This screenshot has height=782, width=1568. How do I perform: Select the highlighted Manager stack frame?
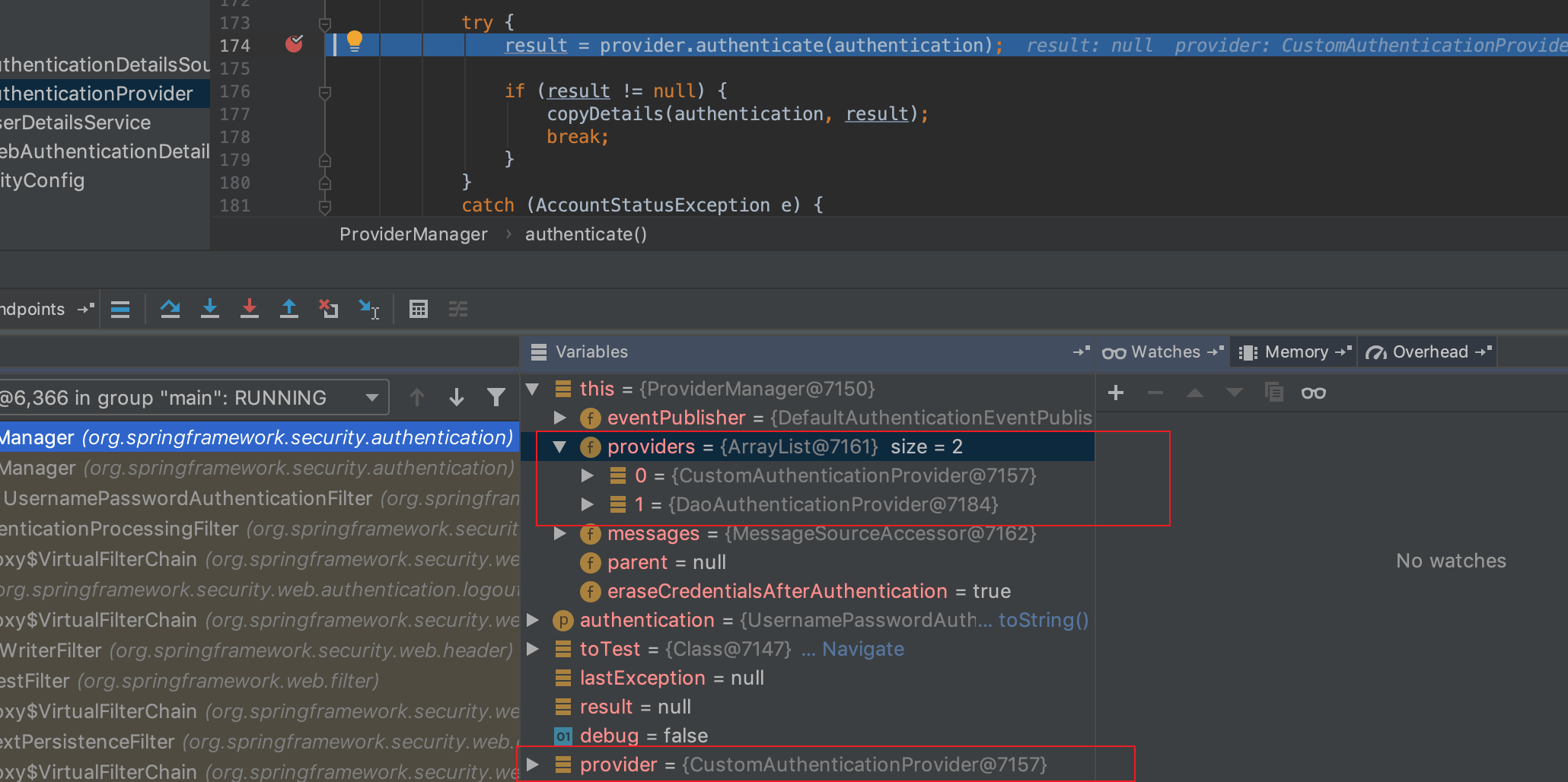pyautogui.click(x=260, y=437)
